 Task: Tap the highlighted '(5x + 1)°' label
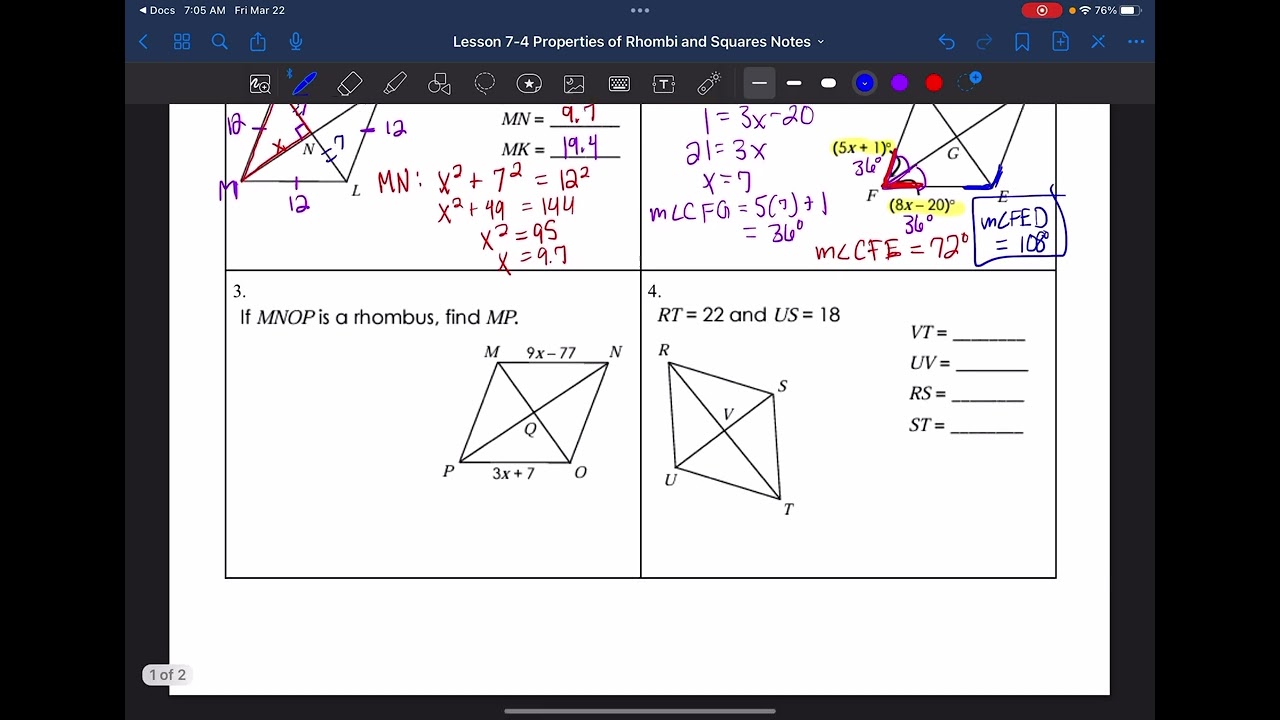(861, 148)
